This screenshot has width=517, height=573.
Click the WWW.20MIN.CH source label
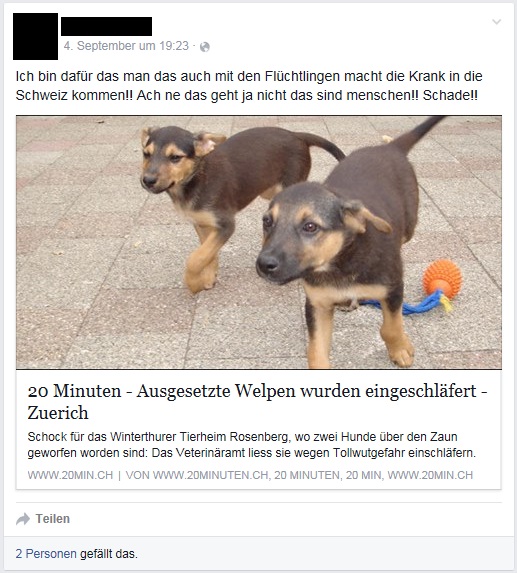pos(70,475)
